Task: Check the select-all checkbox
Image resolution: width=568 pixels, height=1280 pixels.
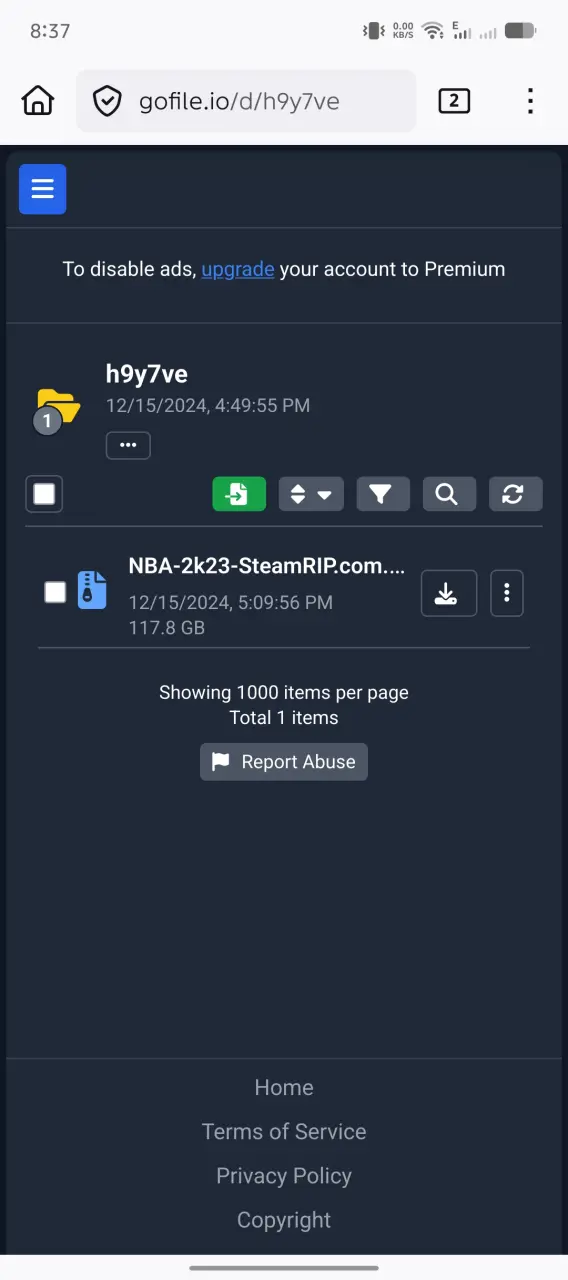Action: click(44, 494)
